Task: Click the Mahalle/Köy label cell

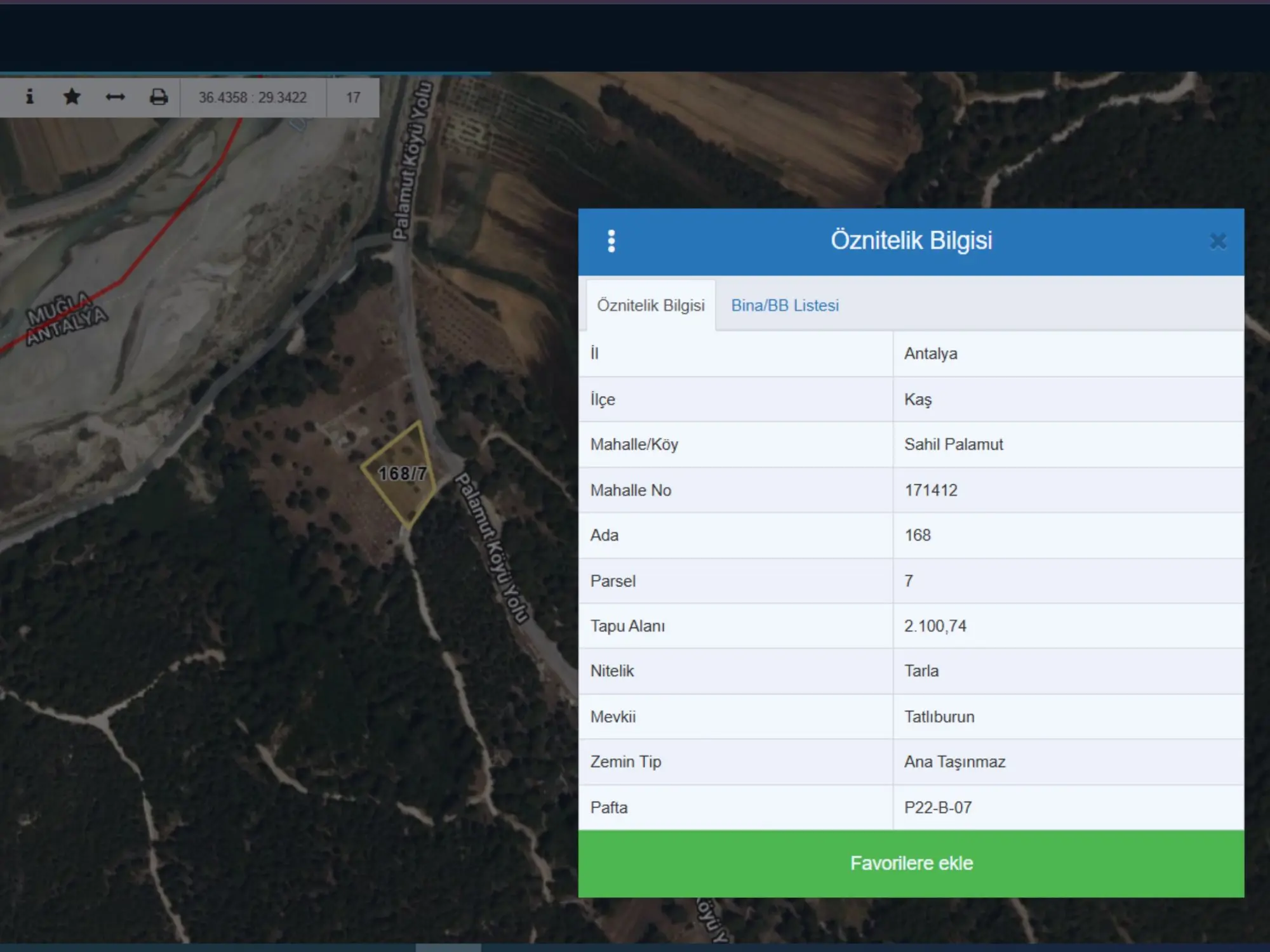Action: (x=735, y=444)
